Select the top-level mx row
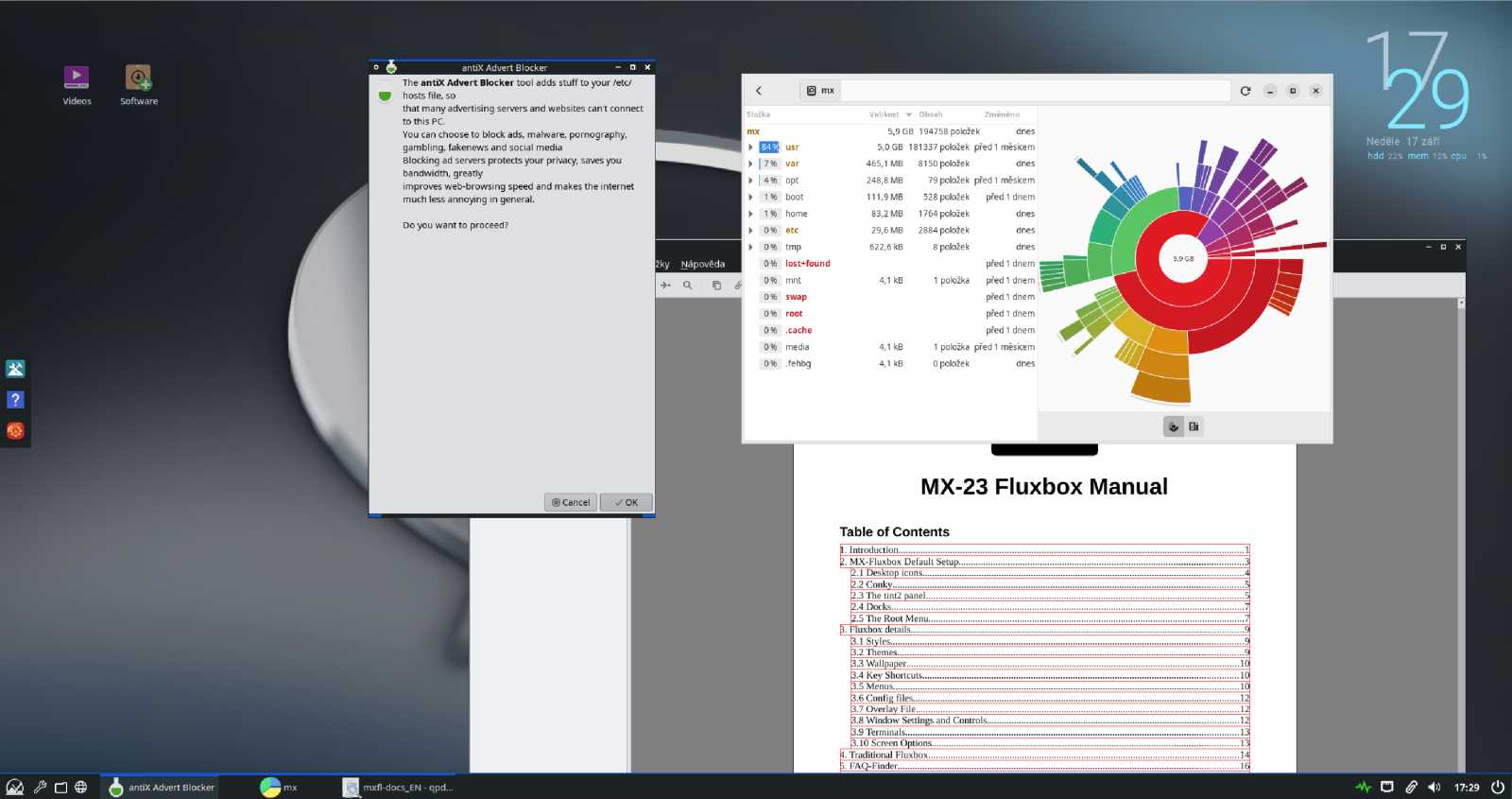The height and width of the screenshot is (799, 1512). click(x=891, y=131)
